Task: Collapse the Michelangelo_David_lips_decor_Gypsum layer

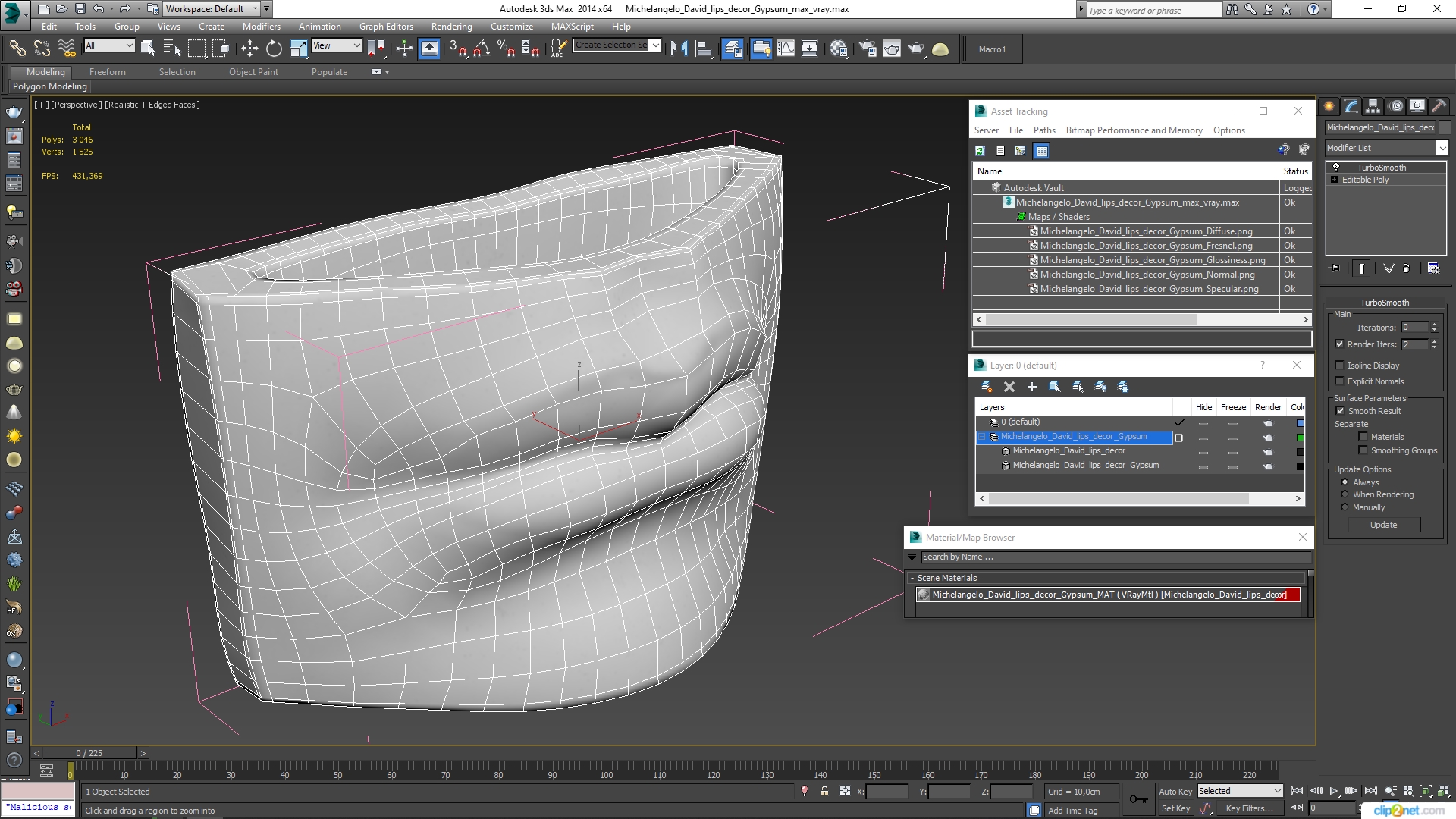Action: point(982,437)
